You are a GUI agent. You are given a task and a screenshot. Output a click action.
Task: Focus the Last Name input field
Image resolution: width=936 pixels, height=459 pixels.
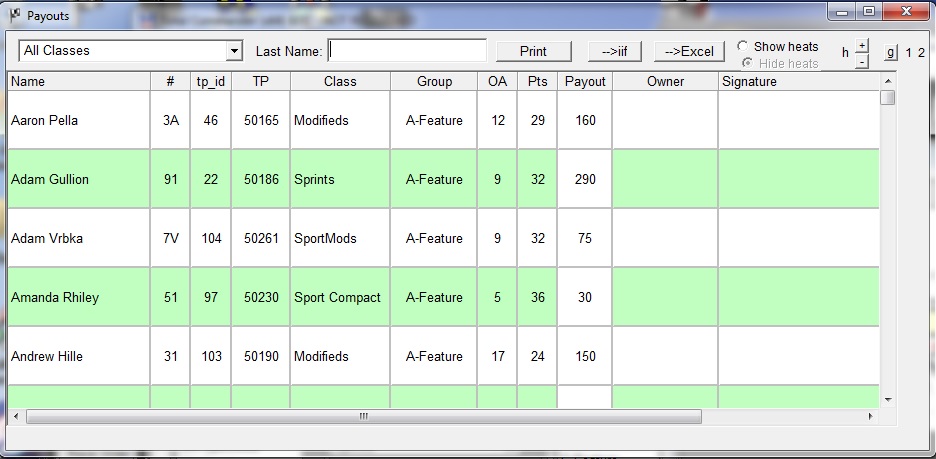pyautogui.click(x=407, y=51)
